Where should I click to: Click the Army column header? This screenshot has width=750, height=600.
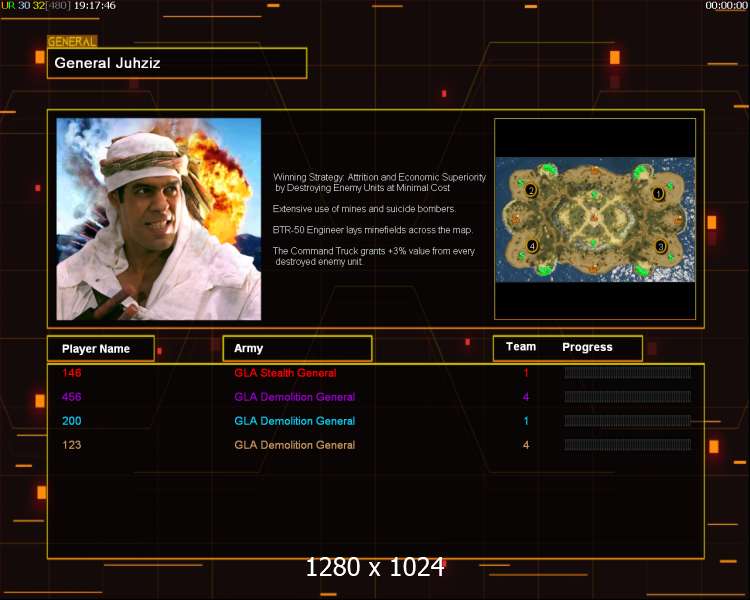coord(297,348)
